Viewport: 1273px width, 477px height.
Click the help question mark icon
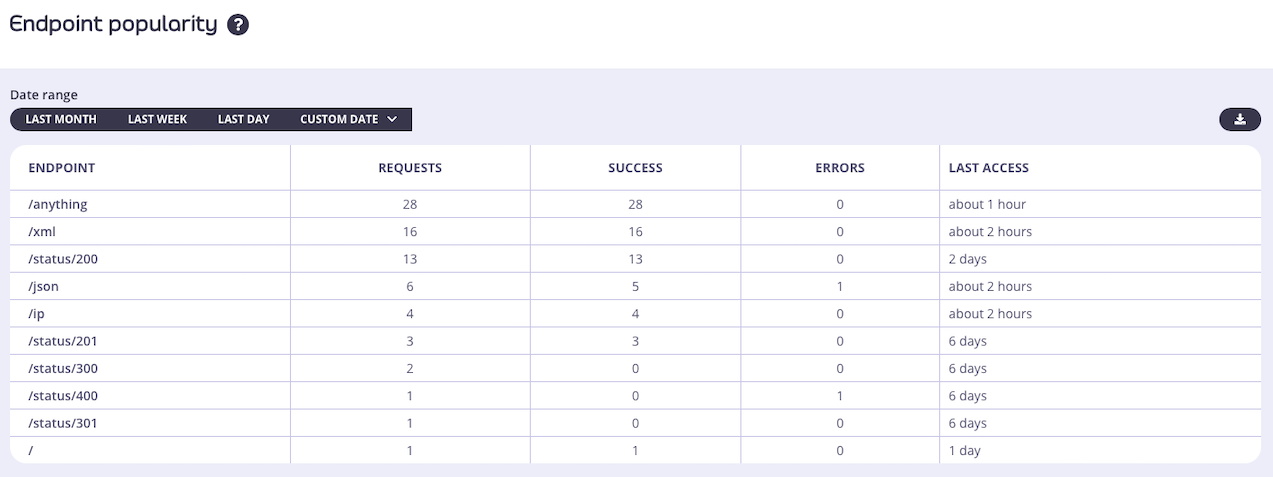coord(238,25)
